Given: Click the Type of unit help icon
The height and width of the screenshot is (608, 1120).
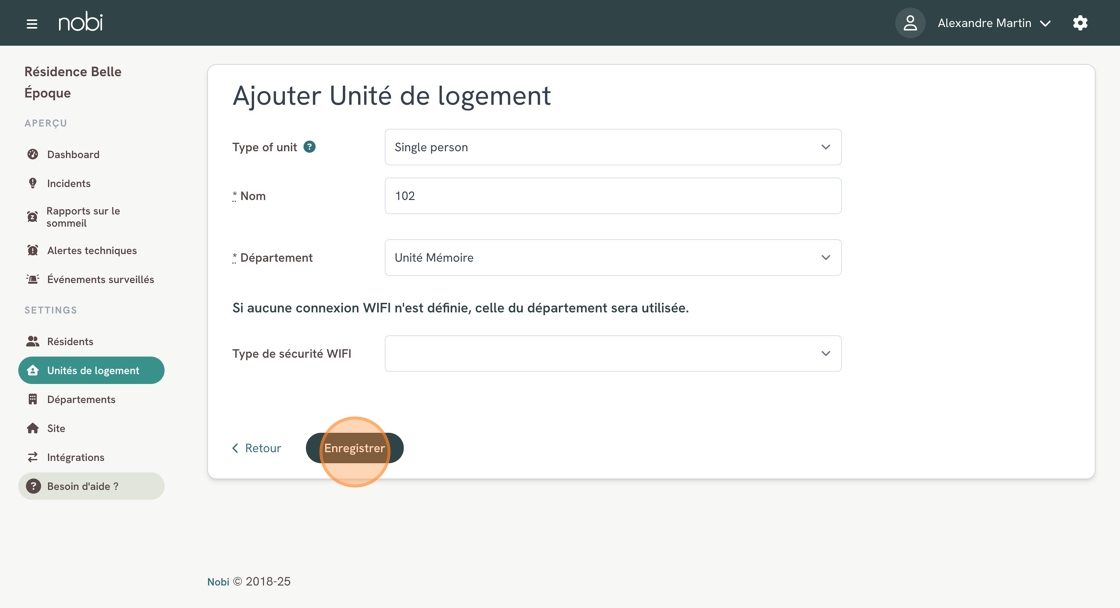Looking at the screenshot, I should (309, 146).
